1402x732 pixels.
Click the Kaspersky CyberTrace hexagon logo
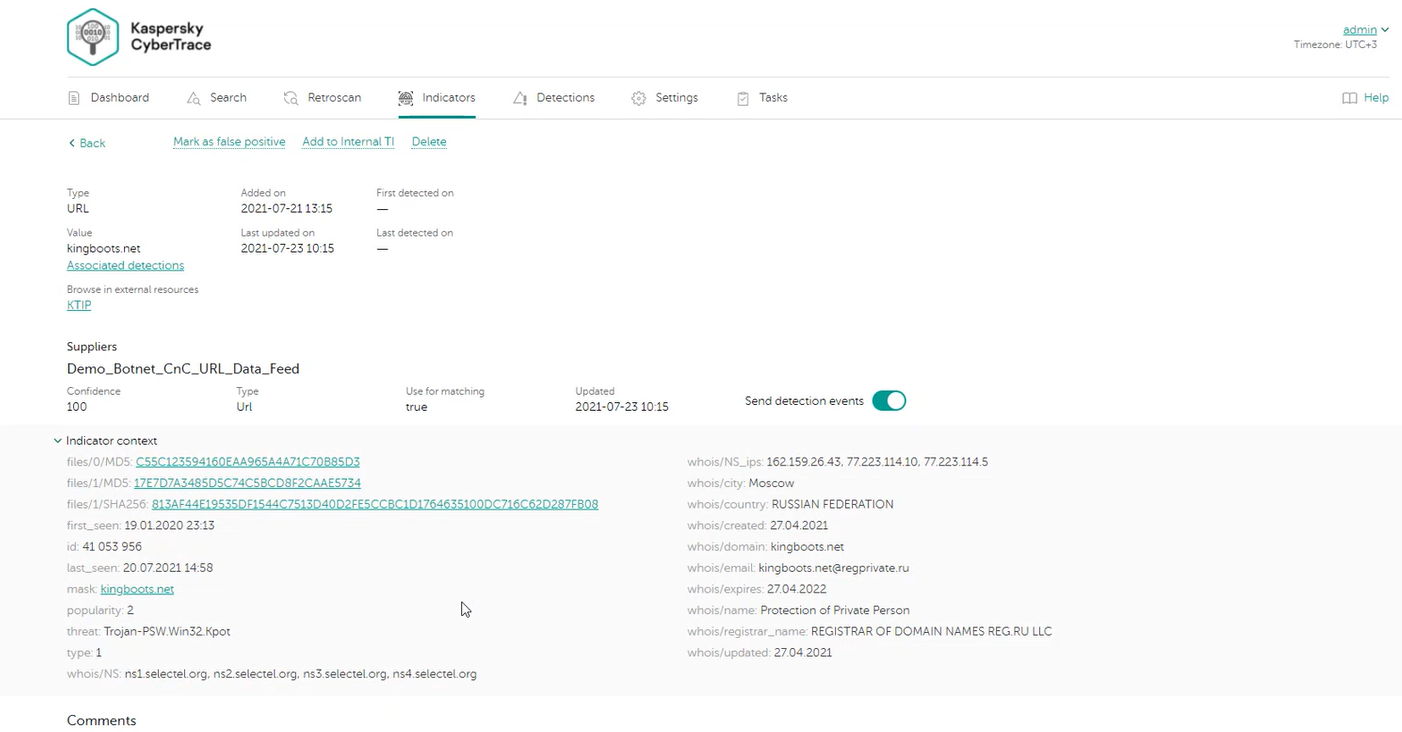pyautogui.click(x=93, y=37)
